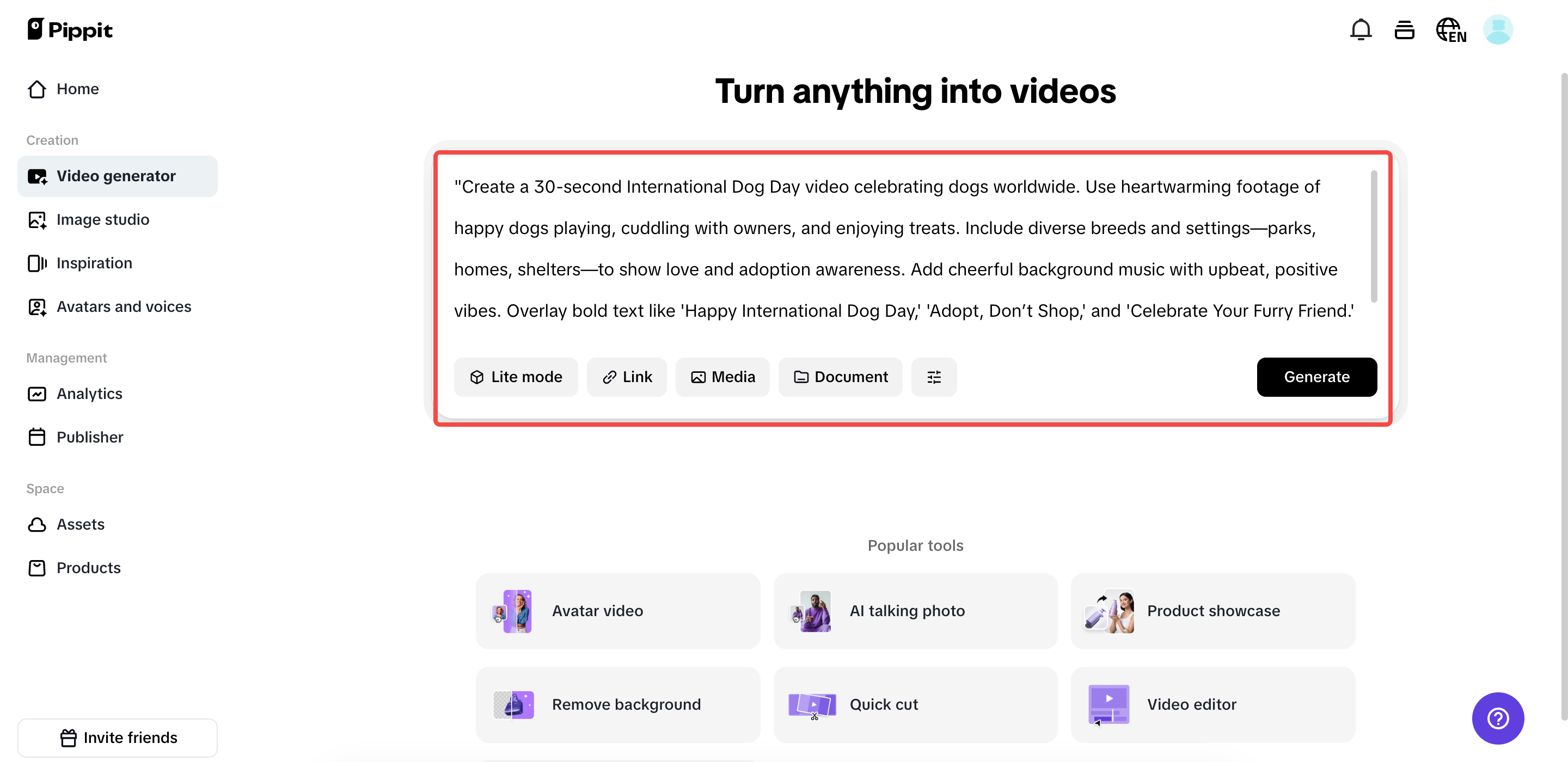Viewport: 1568px width, 762px height.
Task: Attach a Document to the prompt
Action: click(x=840, y=377)
